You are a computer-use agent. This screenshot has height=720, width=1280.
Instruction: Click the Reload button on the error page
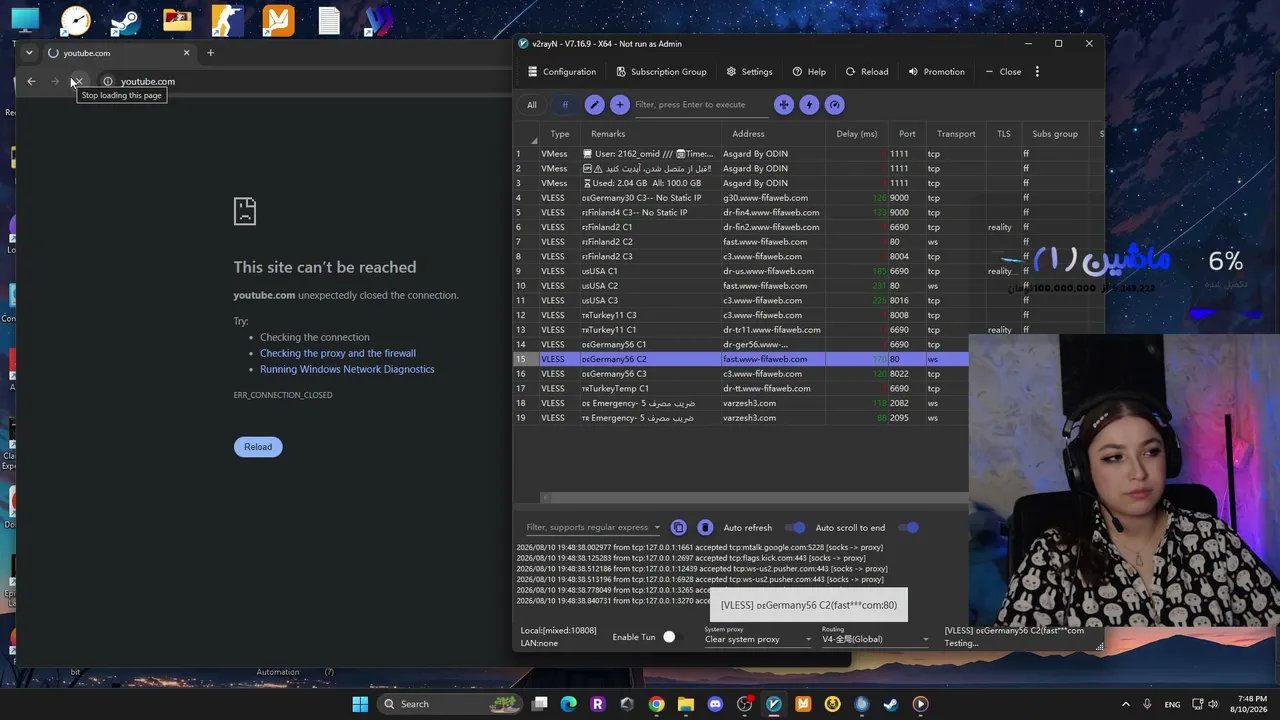tap(258, 447)
